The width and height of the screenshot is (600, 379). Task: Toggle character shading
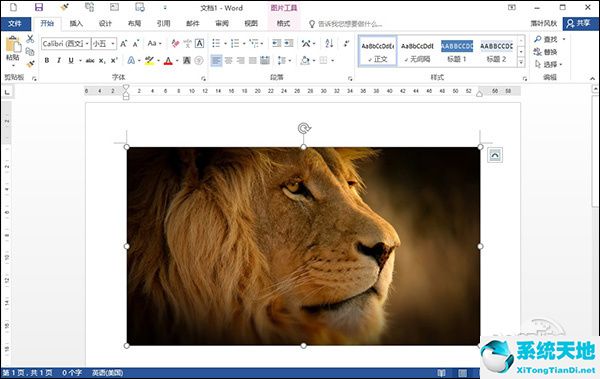[x=187, y=60]
